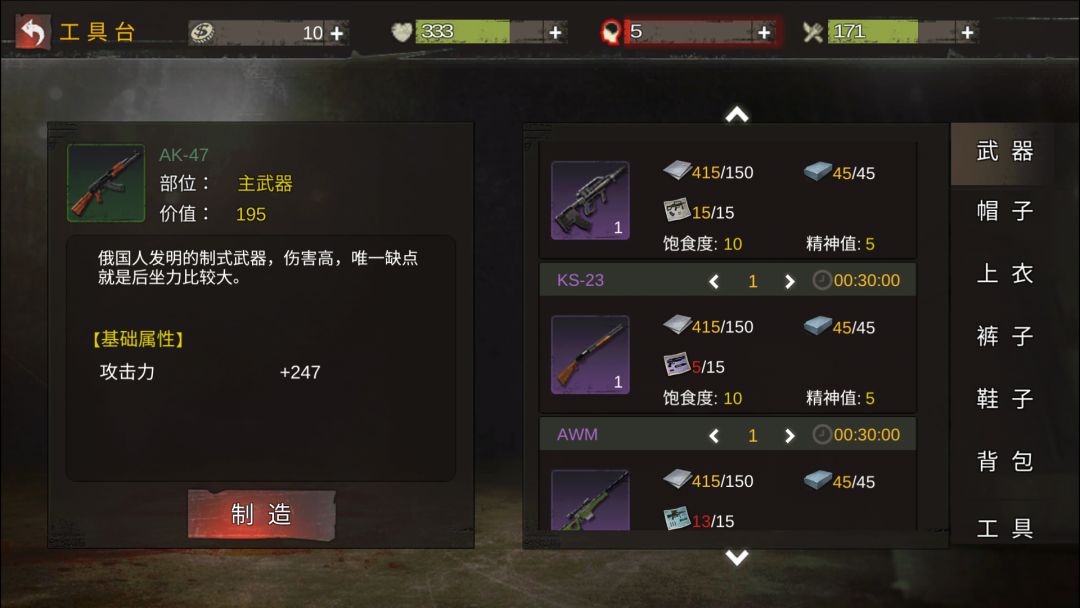The height and width of the screenshot is (608, 1080).
Task: Click the red back arrow icon
Action: pyautogui.click(x=32, y=32)
